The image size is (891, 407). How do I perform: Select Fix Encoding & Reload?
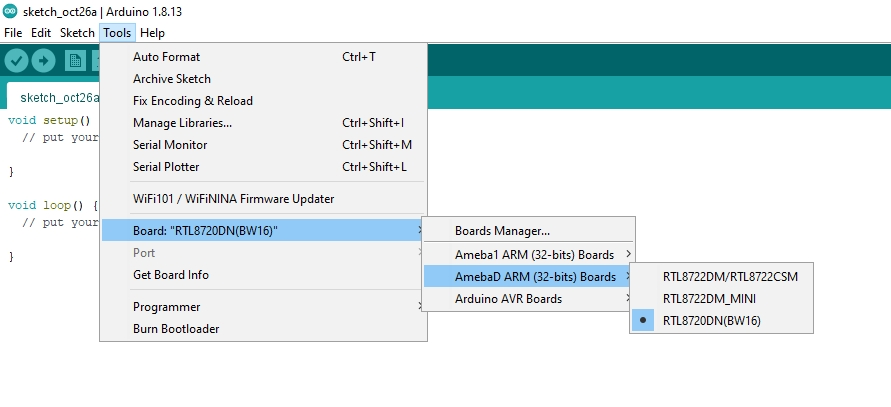pyautogui.click(x=264, y=101)
